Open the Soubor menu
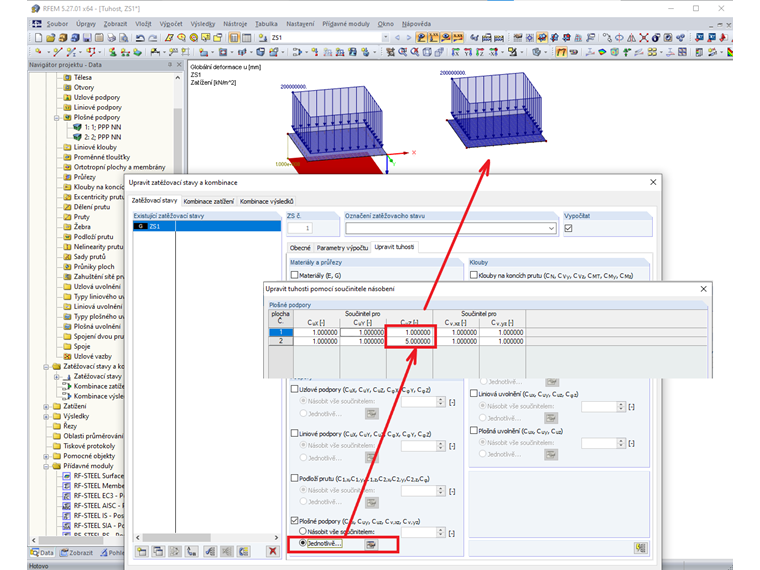The height and width of the screenshot is (570, 760). point(57,24)
